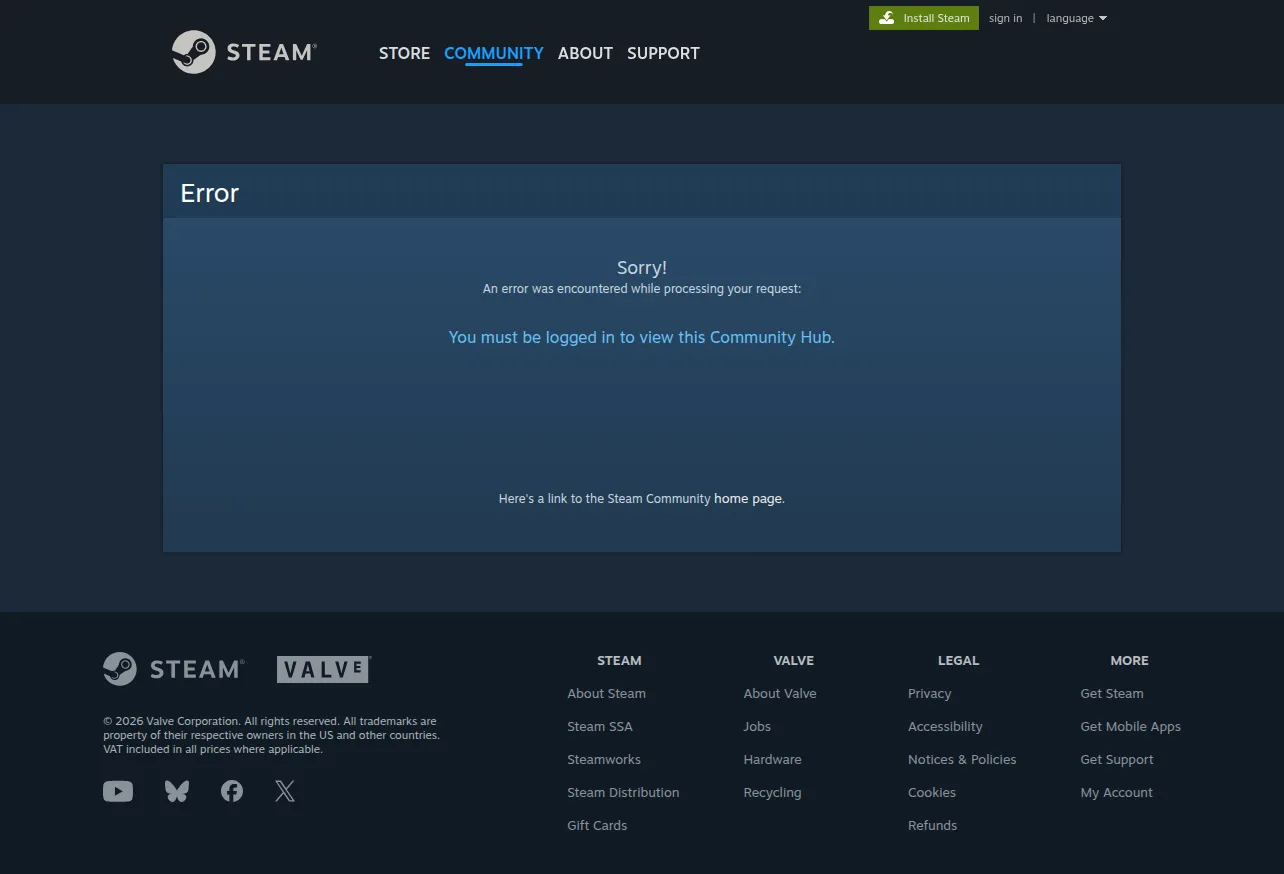Click the LEGAL footer column heading

[x=958, y=660]
